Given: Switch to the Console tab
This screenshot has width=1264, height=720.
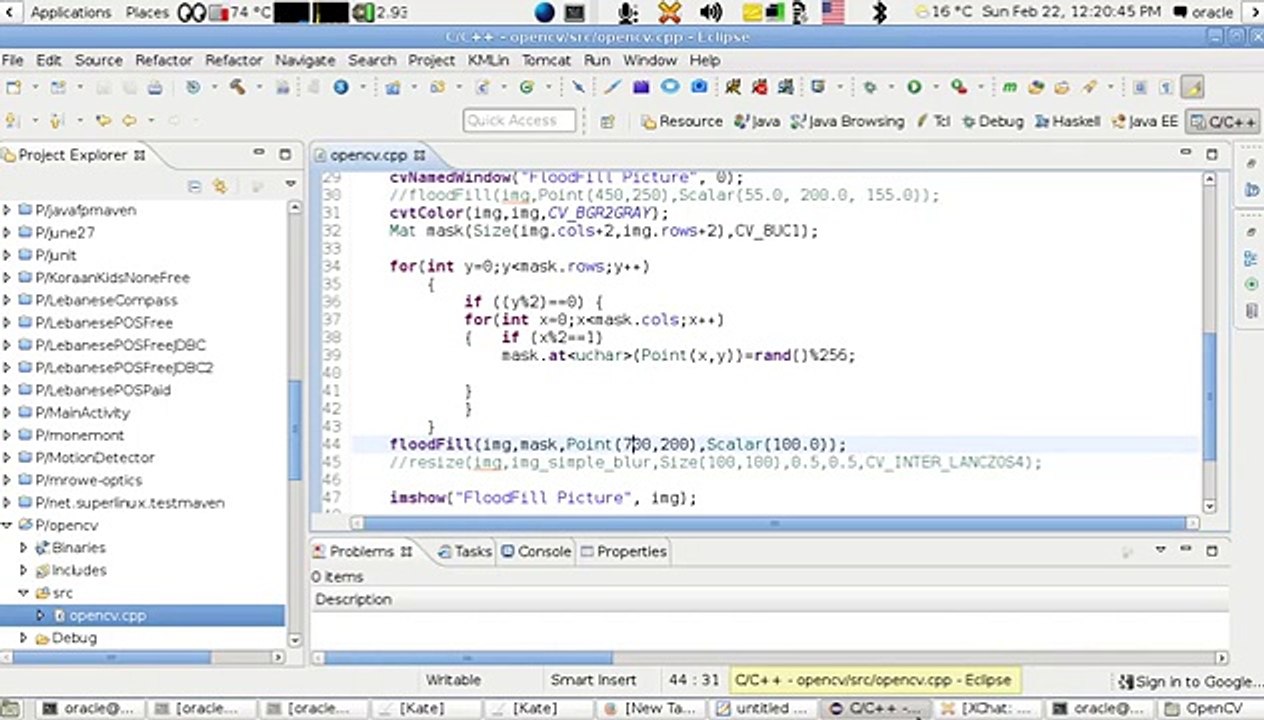Looking at the screenshot, I should [x=535, y=551].
